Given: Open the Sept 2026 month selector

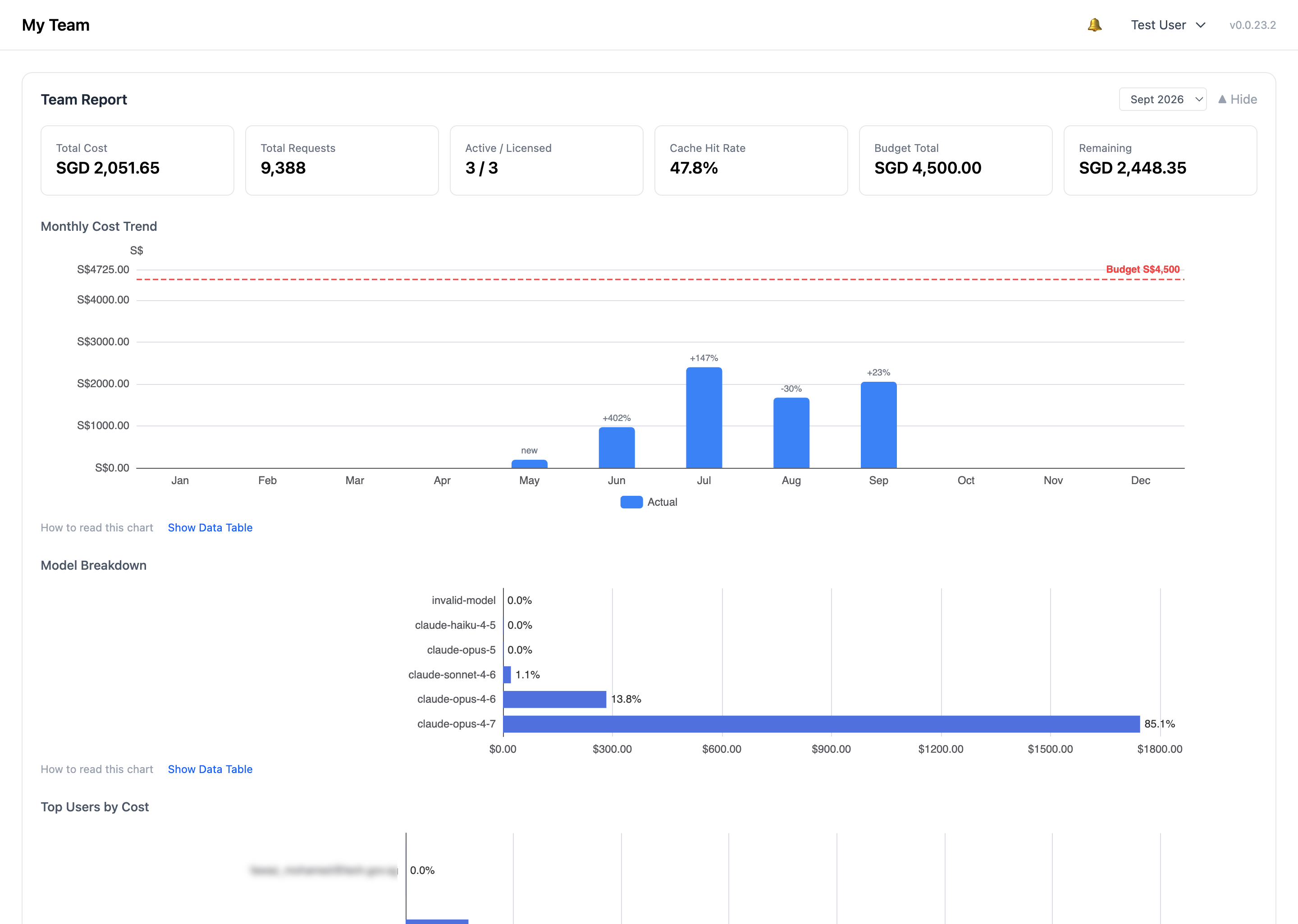Looking at the screenshot, I should click(x=1162, y=99).
